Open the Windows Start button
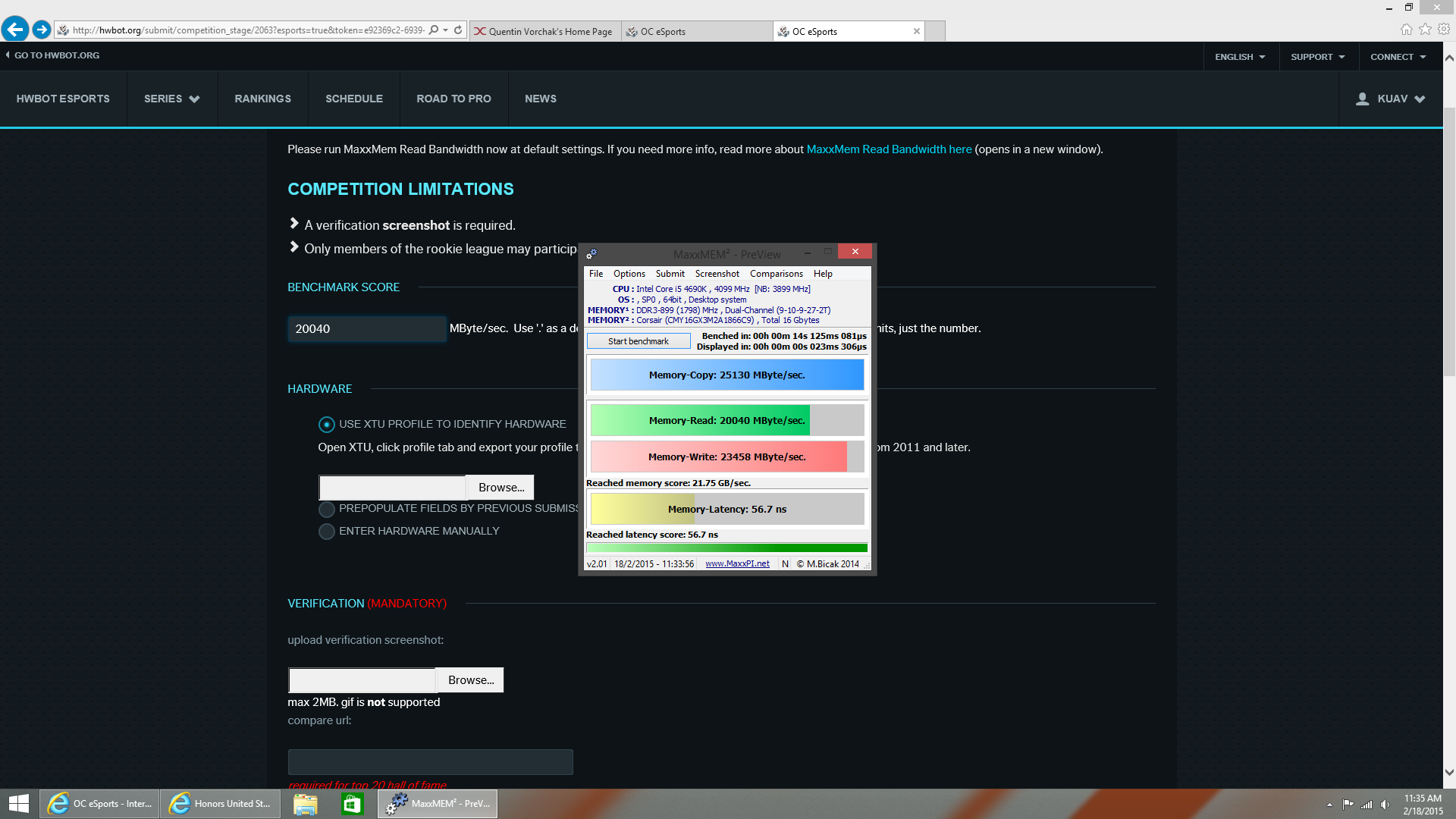 [18, 804]
